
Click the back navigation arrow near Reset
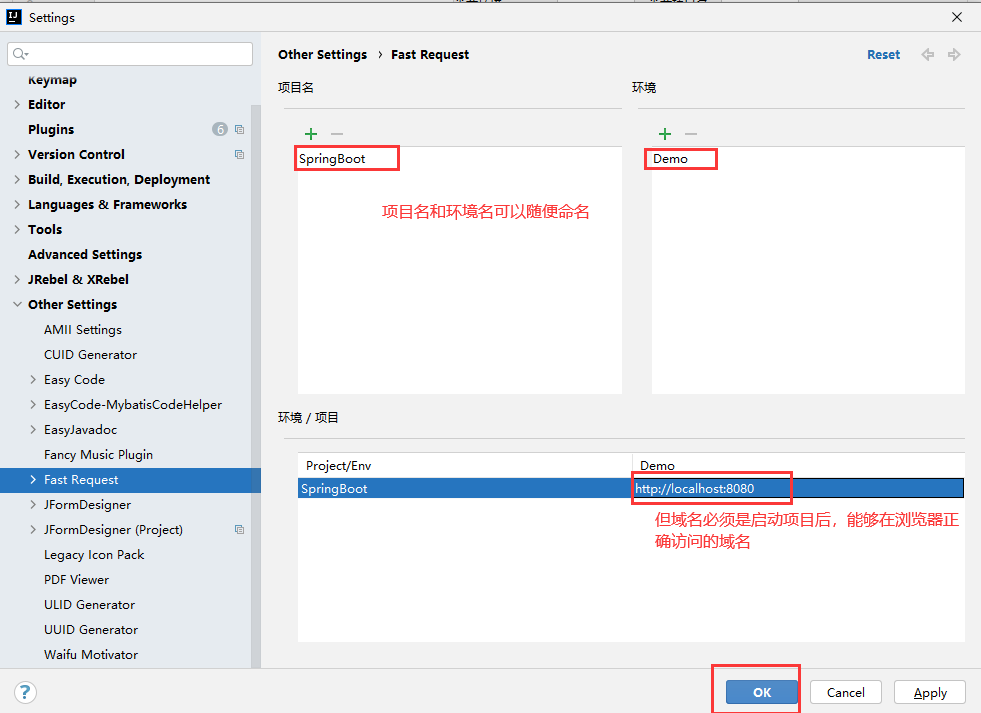(927, 54)
